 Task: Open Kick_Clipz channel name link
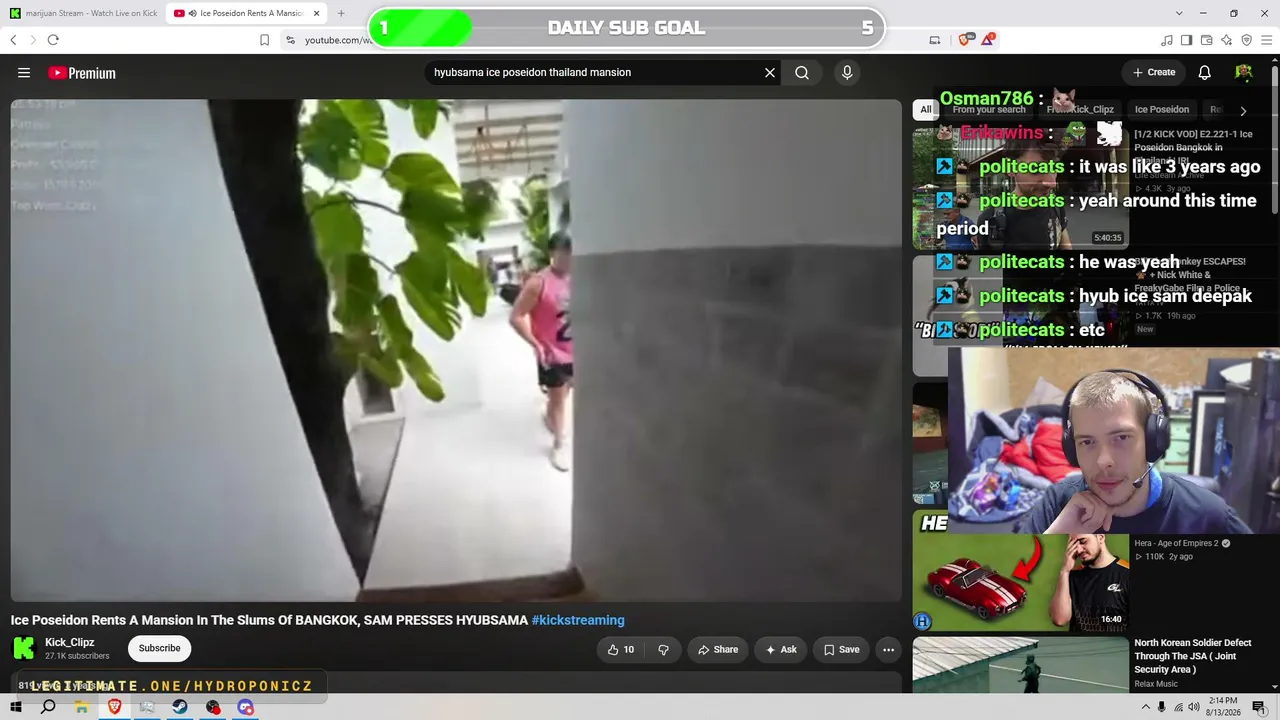pyautogui.click(x=70, y=643)
